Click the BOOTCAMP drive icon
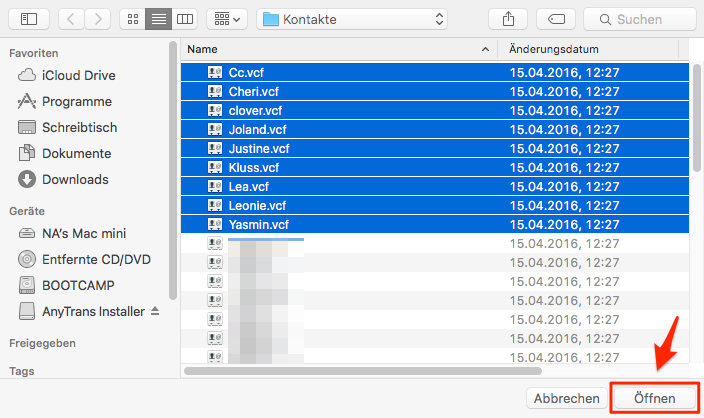Viewport: 704px width, 418px height. point(26,286)
